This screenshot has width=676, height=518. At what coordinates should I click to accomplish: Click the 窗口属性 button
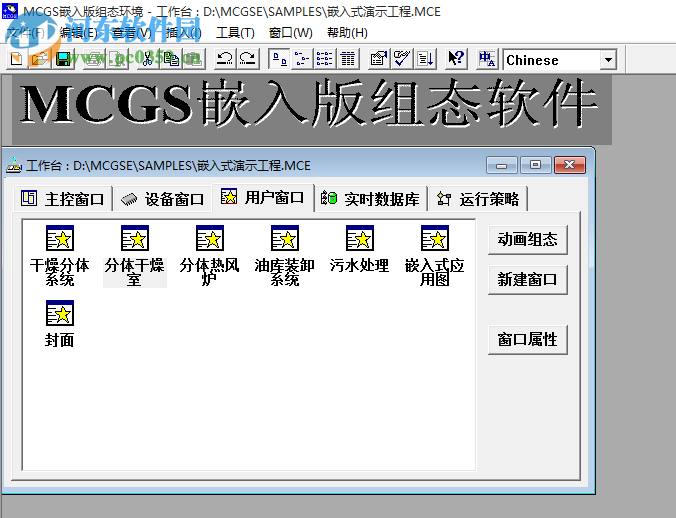click(x=528, y=340)
